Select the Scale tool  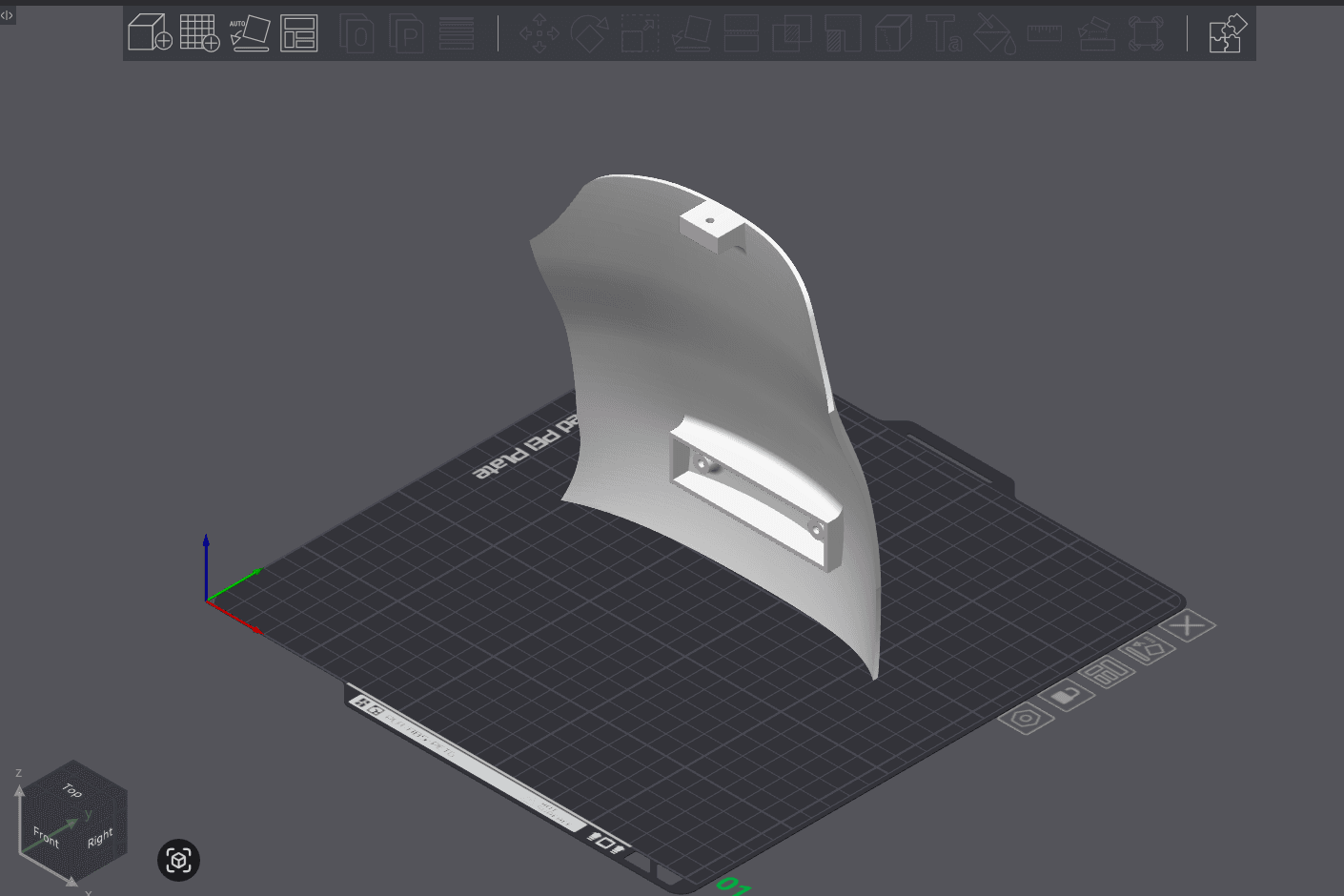click(x=640, y=33)
